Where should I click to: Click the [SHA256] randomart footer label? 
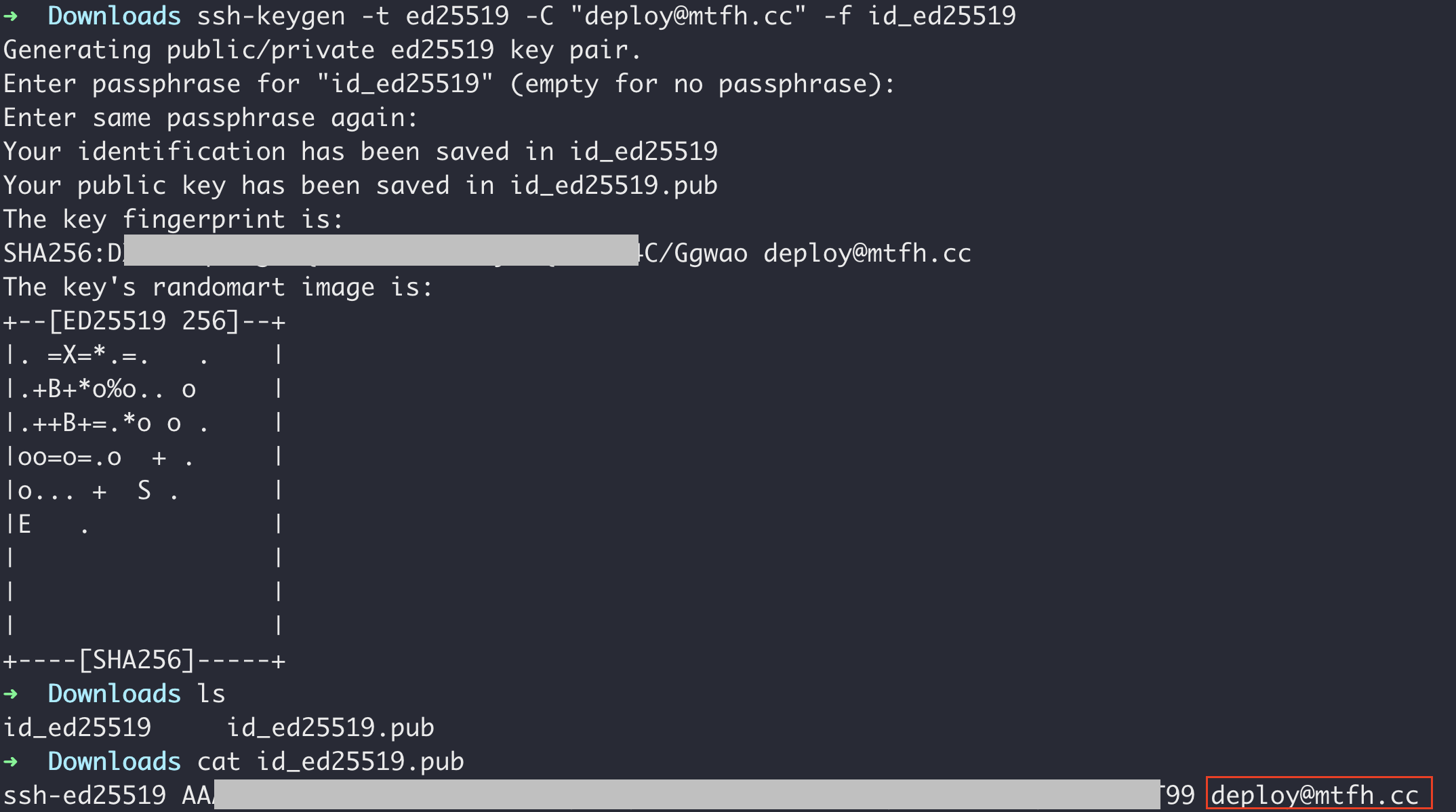pos(137,660)
